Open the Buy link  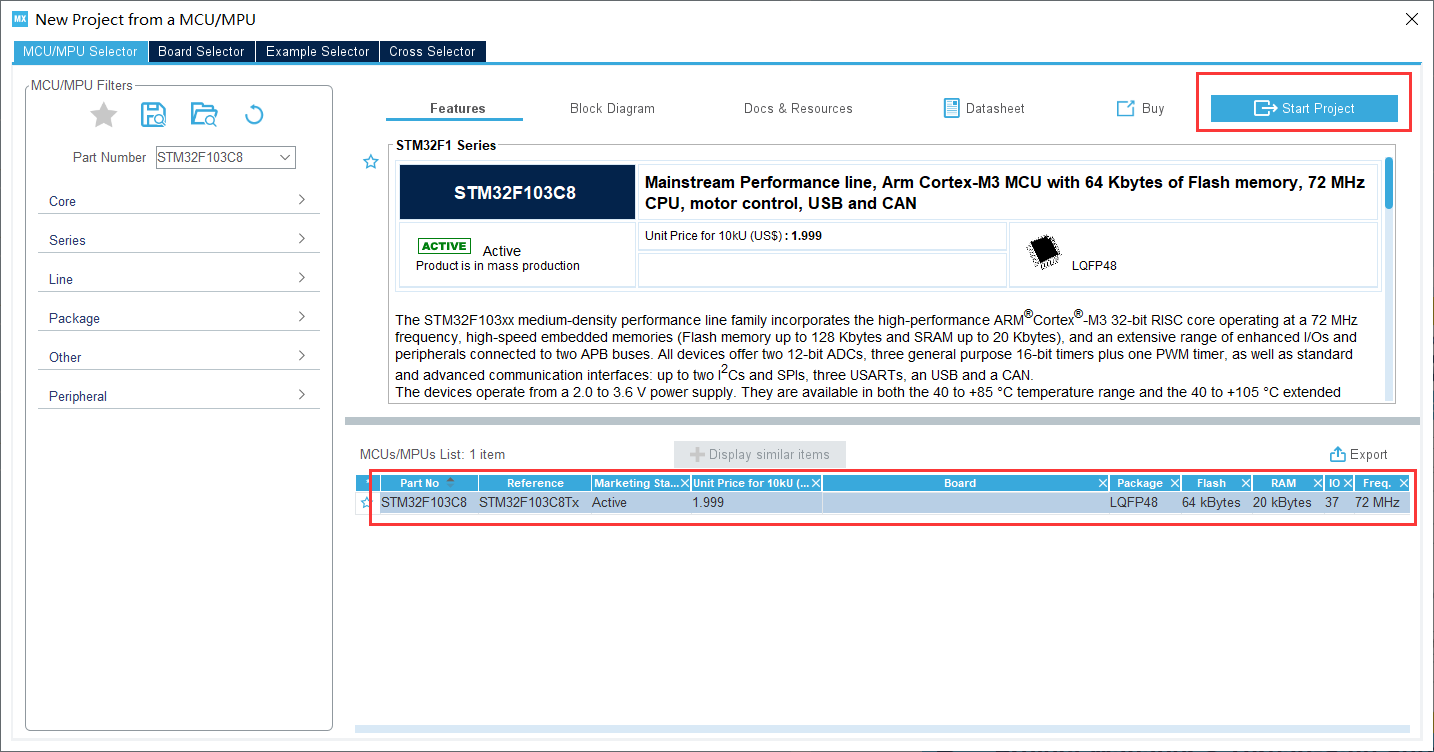[1141, 108]
